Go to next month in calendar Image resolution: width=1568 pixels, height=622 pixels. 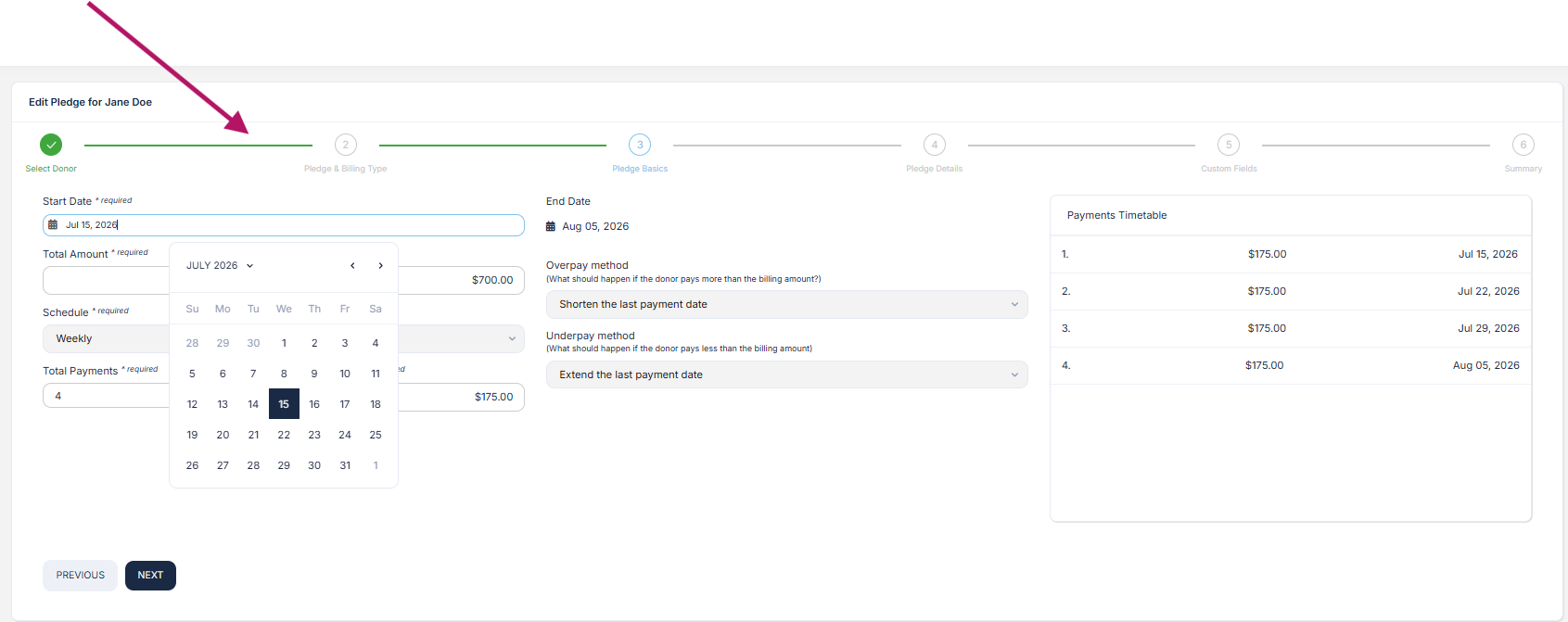380,265
